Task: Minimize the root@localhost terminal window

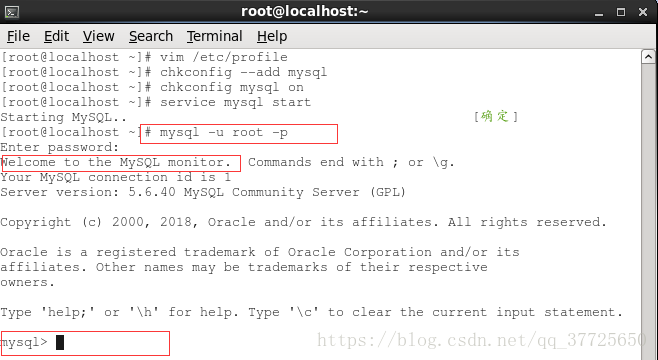Action: click(599, 13)
